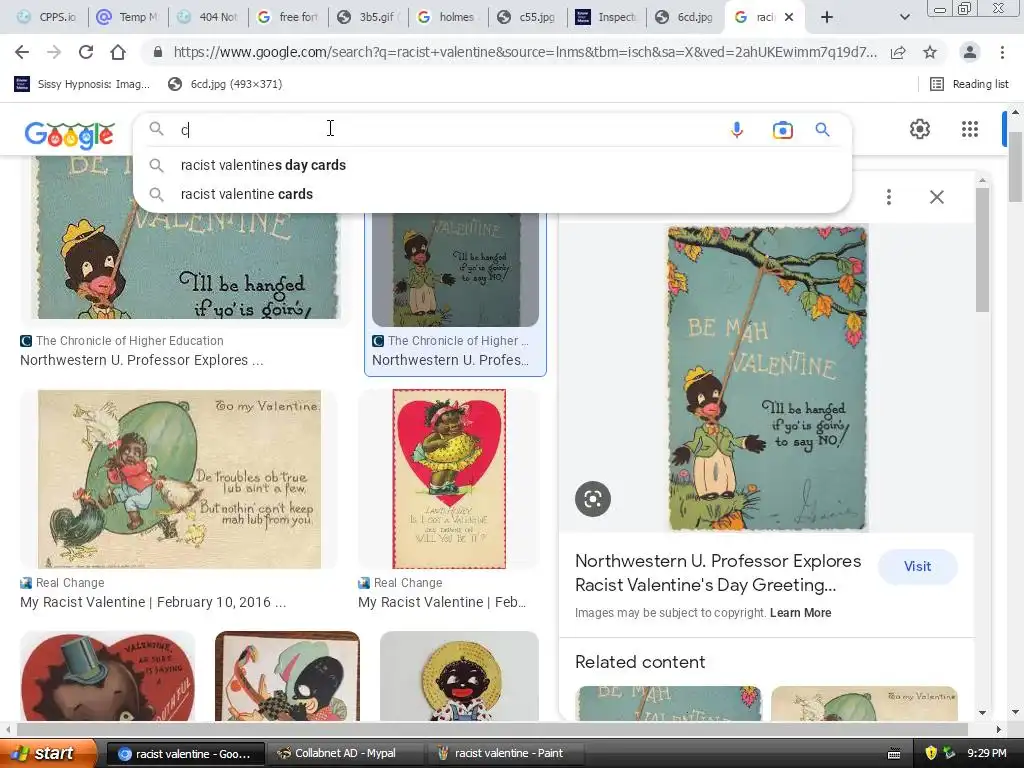Switch to the holmes tab
1024x768 pixels.
(448, 17)
